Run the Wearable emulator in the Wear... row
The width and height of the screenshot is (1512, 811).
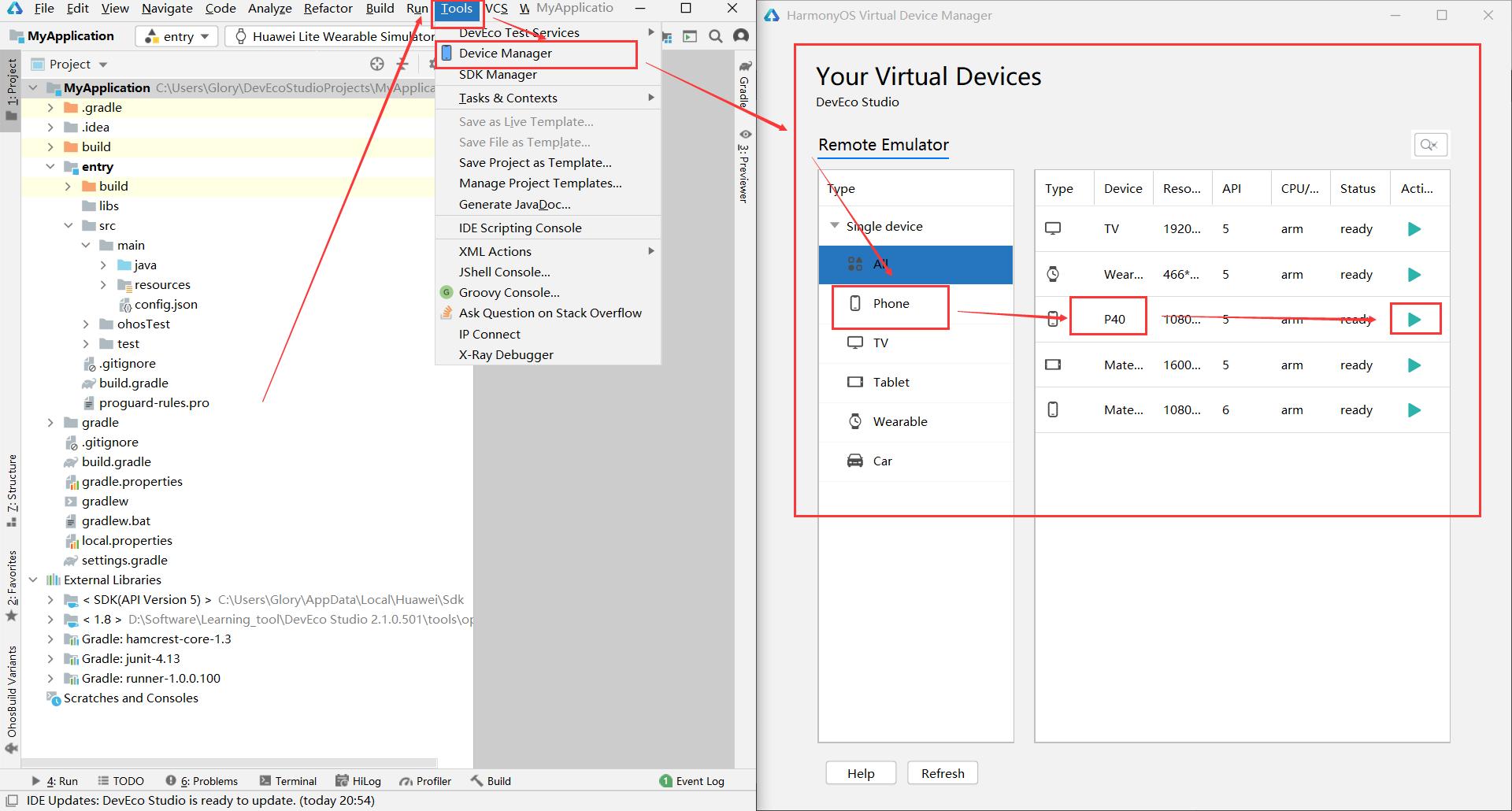point(1414,275)
